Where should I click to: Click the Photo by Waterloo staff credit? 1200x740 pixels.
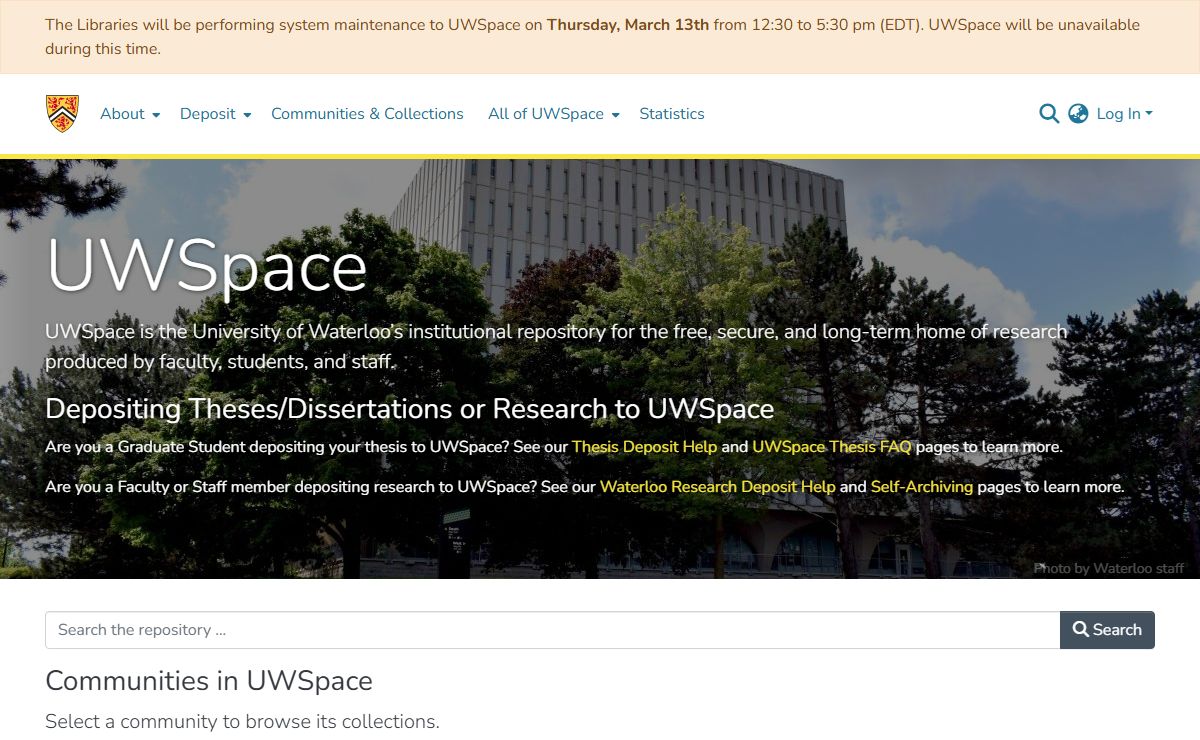coord(1108,568)
